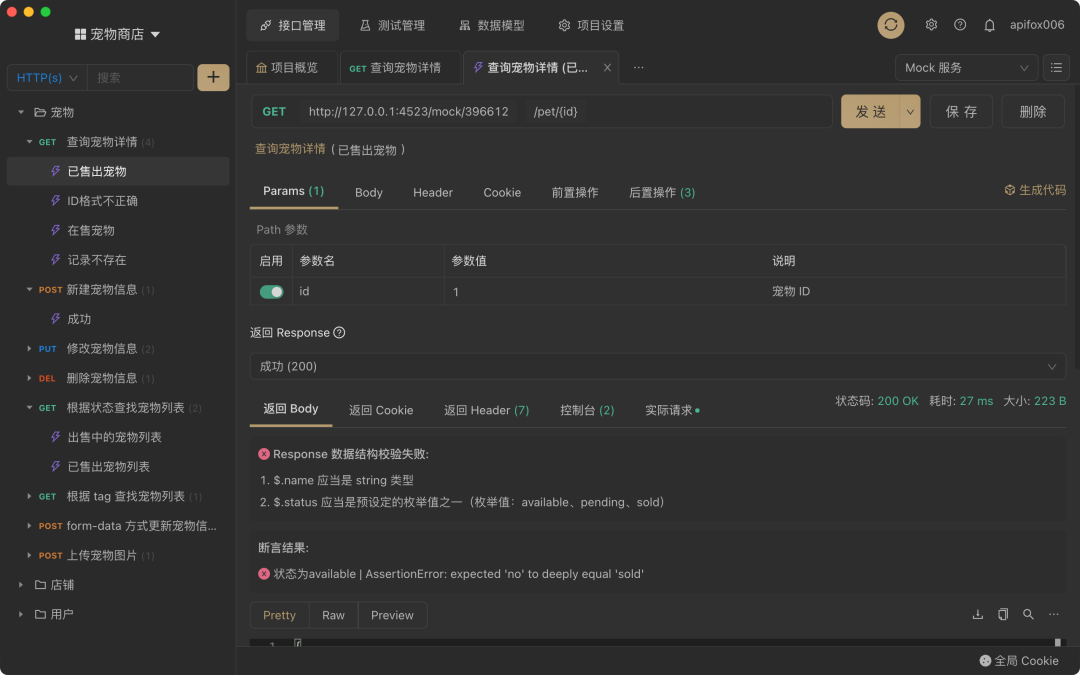Click the project sync refresh icon

tap(890, 25)
